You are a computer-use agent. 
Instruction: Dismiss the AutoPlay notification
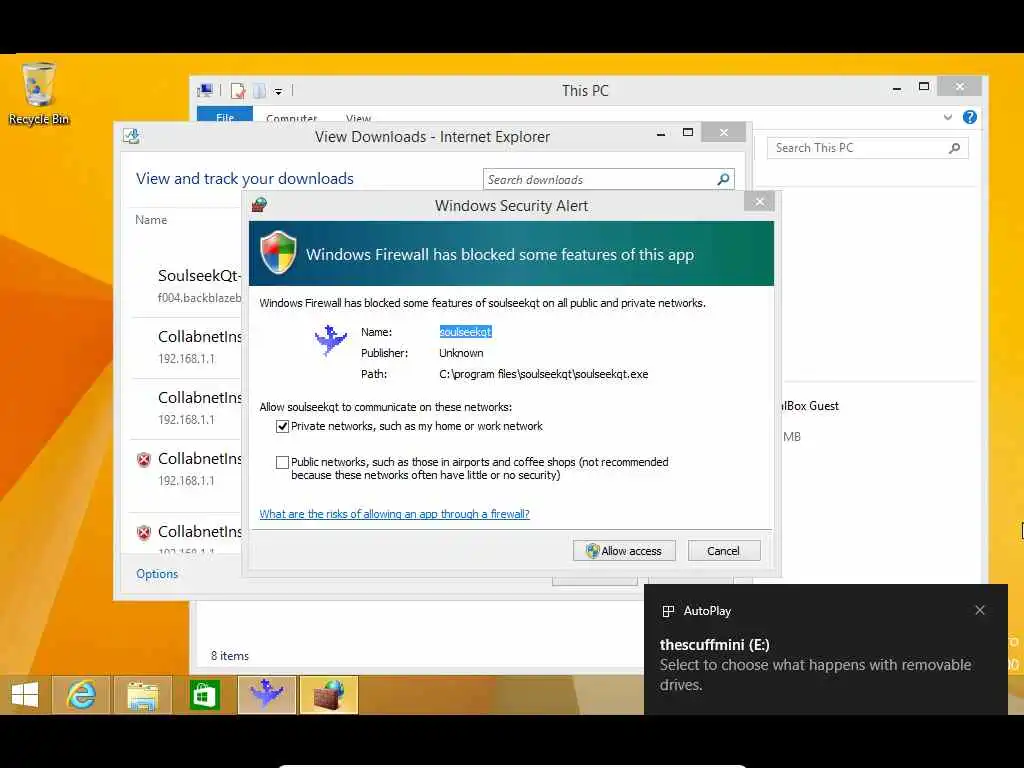point(980,610)
